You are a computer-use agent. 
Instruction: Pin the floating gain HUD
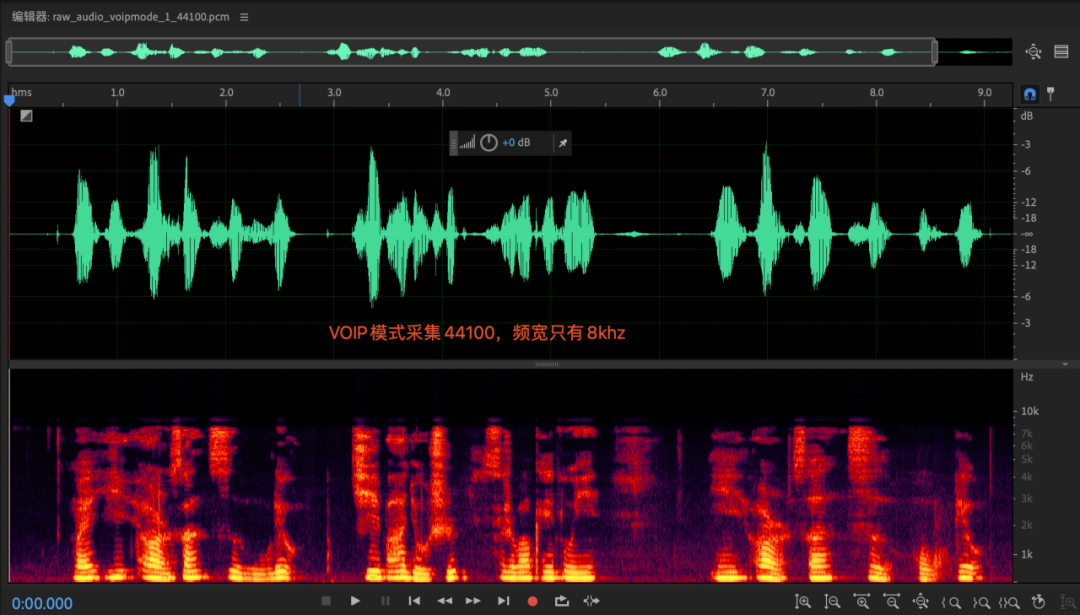point(562,143)
